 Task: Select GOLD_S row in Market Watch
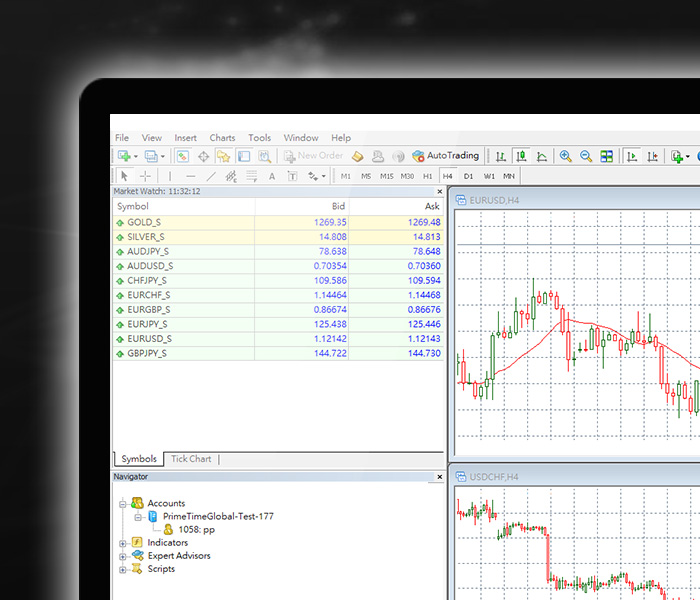coord(278,222)
